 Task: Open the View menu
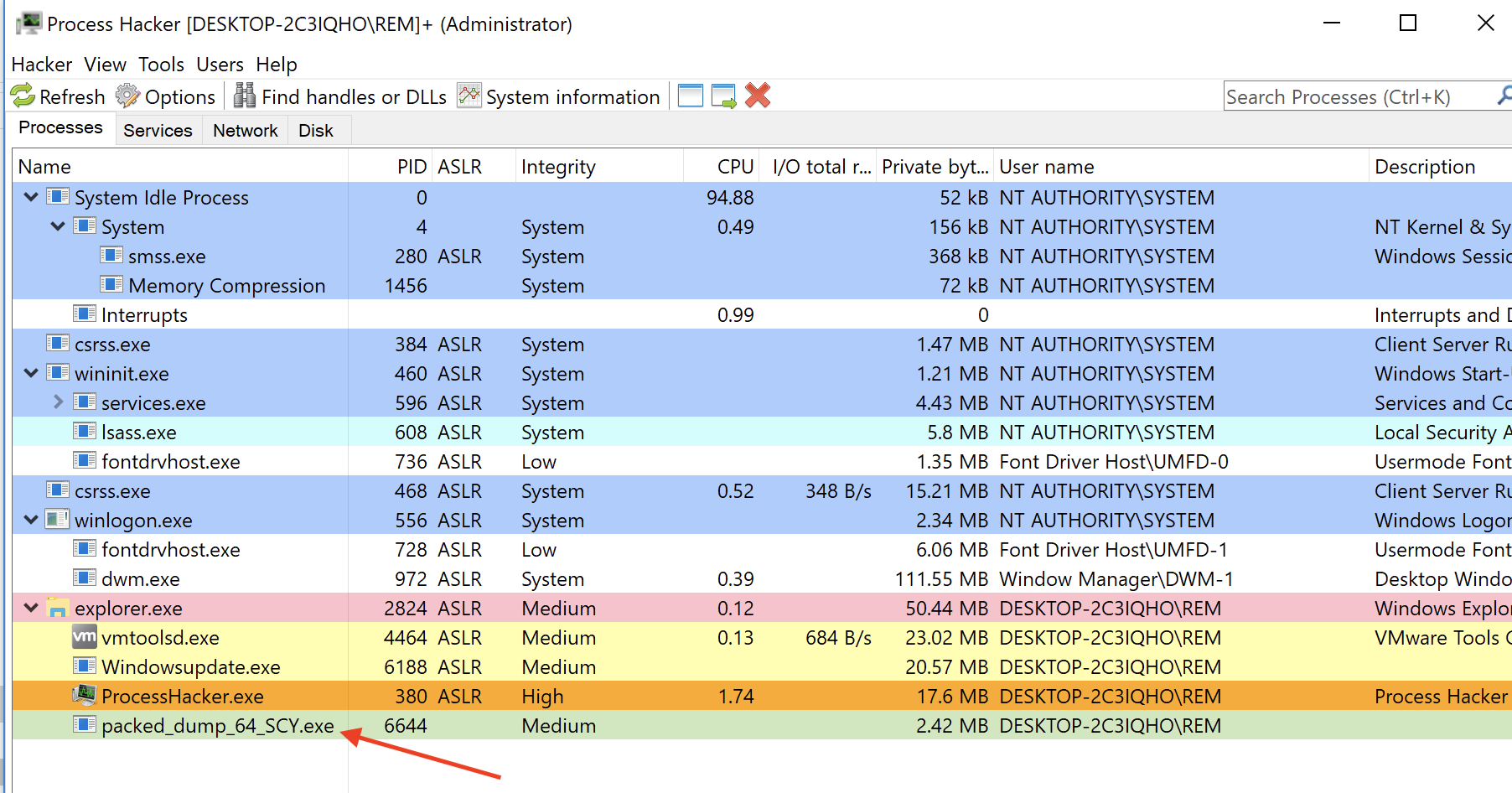tap(105, 65)
